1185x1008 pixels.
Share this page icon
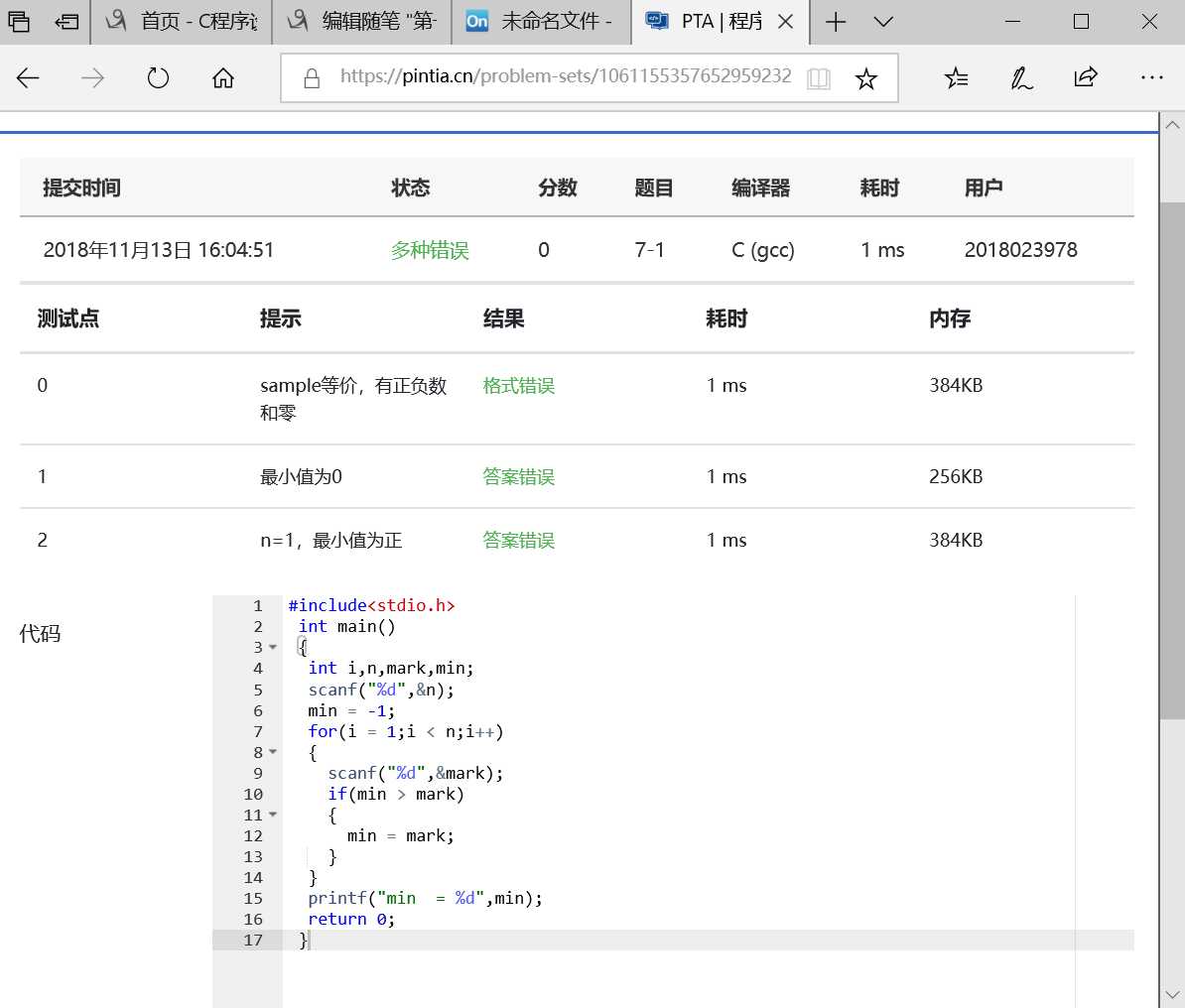(x=1086, y=77)
